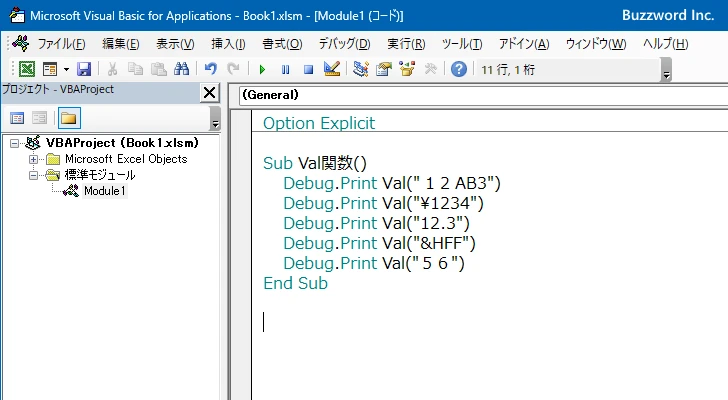The image size is (728, 400).
Task: Toggle Design Mode icon
Action: [332, 69]
